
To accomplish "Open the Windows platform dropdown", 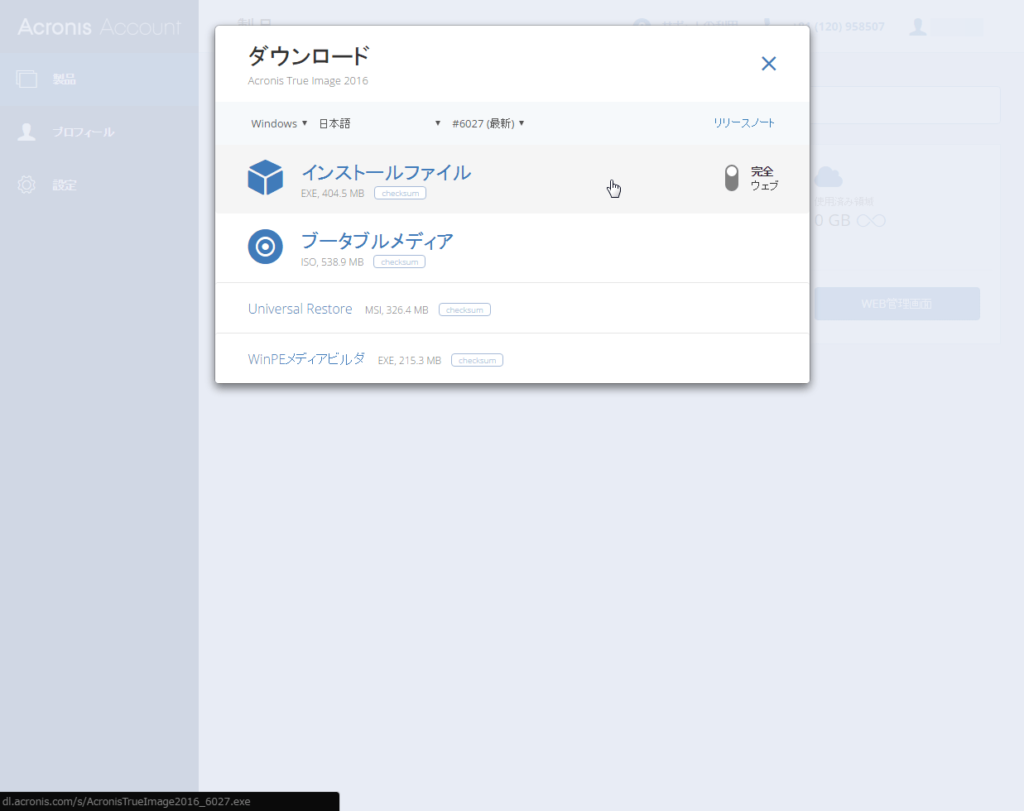I will [279, 123].
